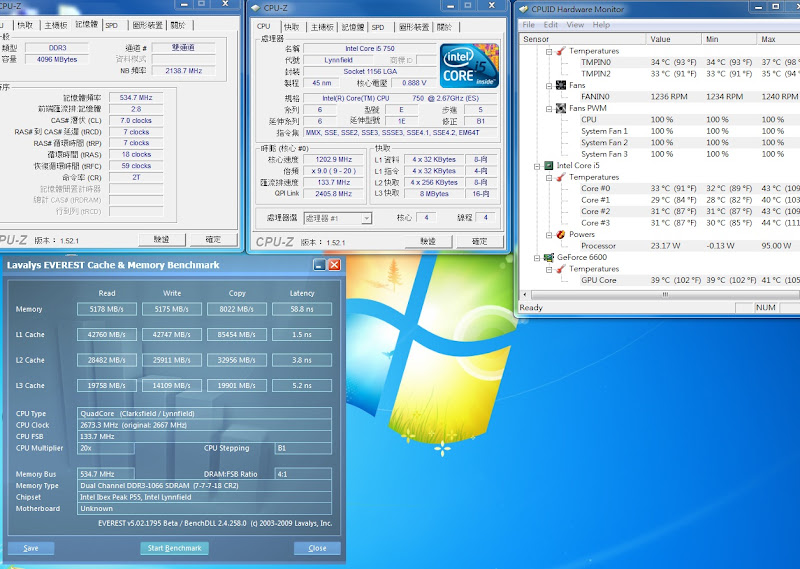Image resolution: width=800 pixels, height=569 pixels.
Task: Click the Memory Read value 5178 MB/s
Action: coord(107,309)
